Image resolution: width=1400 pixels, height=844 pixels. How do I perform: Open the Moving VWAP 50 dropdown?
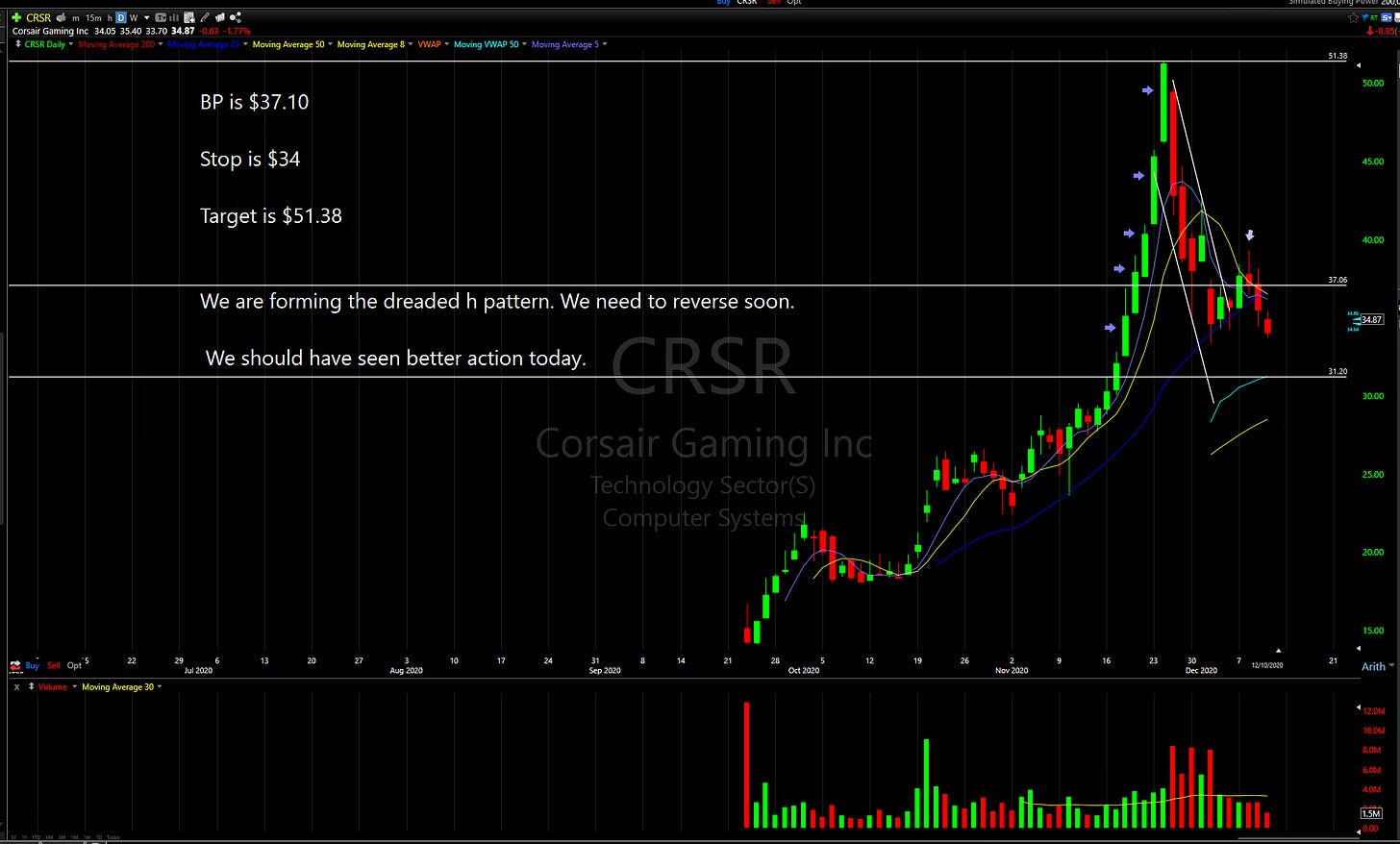pyautogui.click(x=524, y=44)
